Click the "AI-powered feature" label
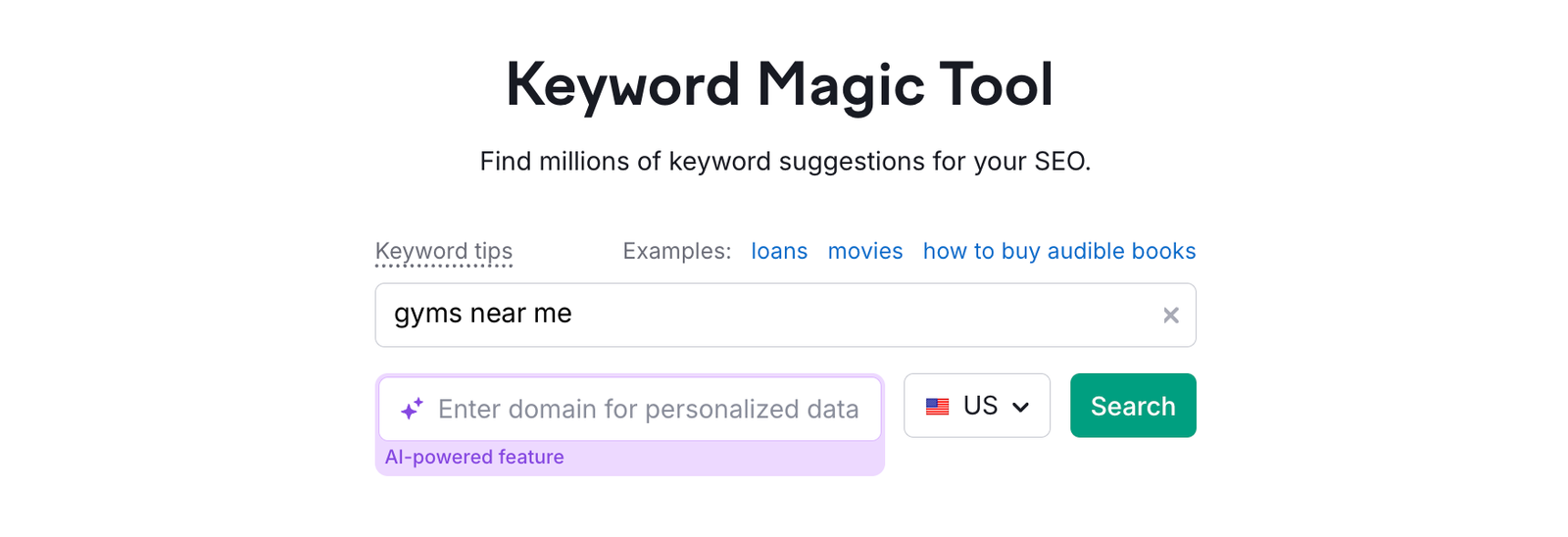Screen dimensions: 1568x537 pos(474,458)
